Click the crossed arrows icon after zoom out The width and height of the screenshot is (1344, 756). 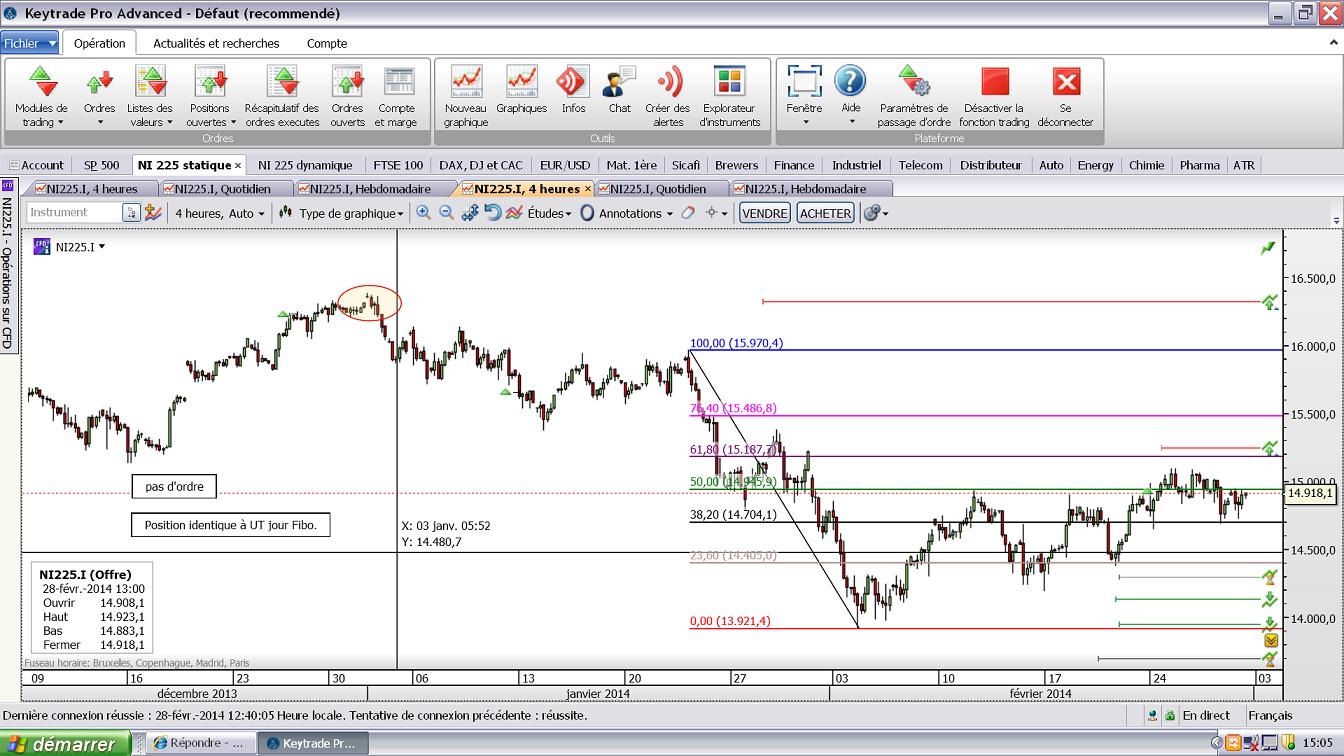470,213
